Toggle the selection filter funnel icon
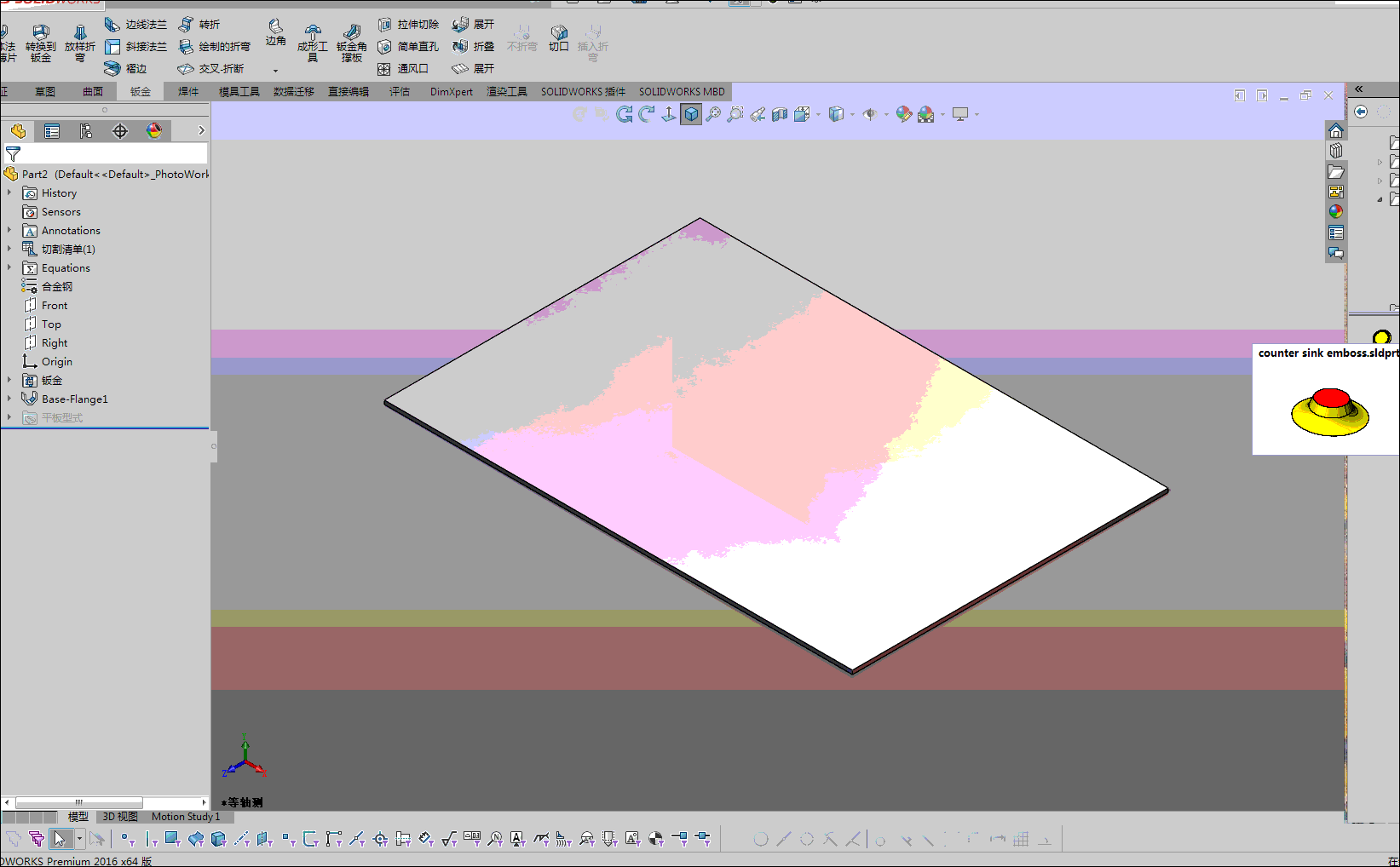The image size is (1400, 867). (x=36, y=839)
